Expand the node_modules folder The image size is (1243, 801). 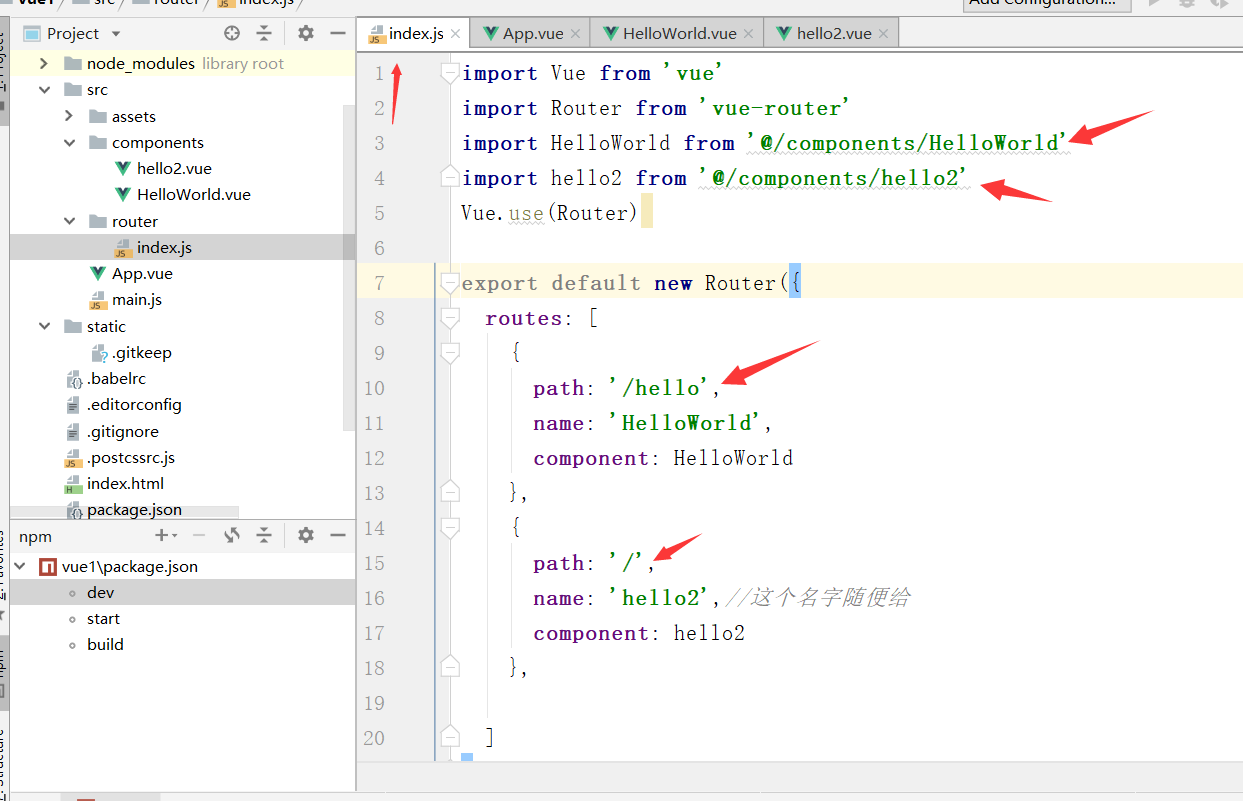[x=43, y=64]
